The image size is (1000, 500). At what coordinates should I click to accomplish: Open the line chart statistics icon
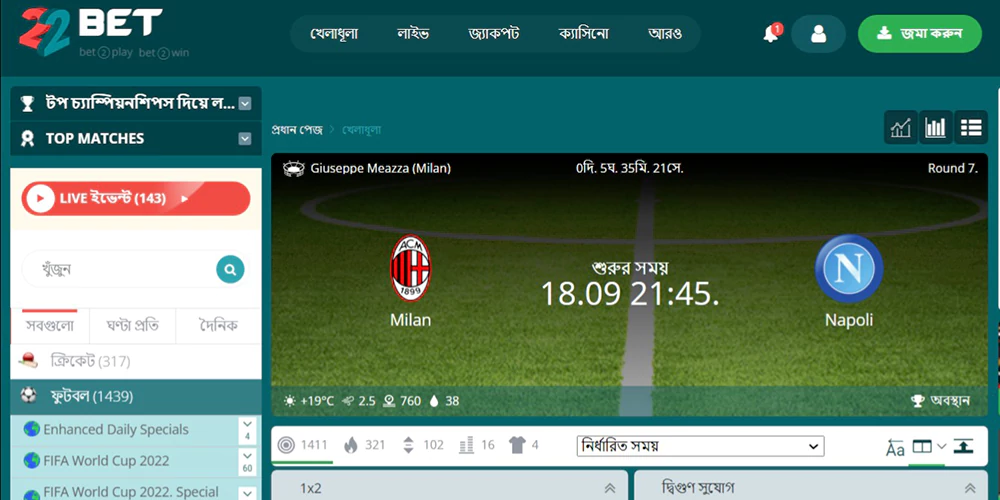(x=901, y=128)
